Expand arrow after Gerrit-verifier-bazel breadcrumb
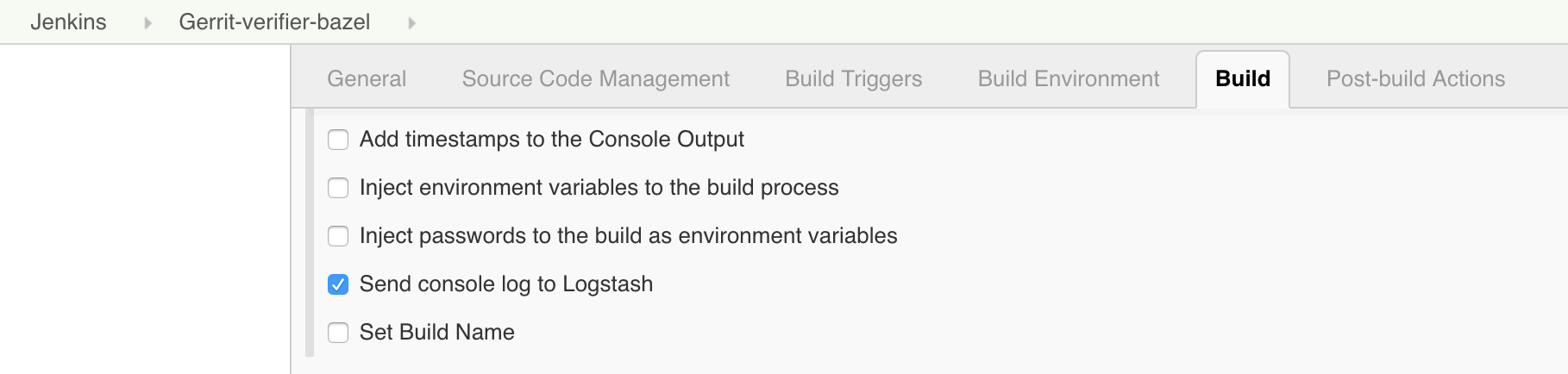 [411, 23]
